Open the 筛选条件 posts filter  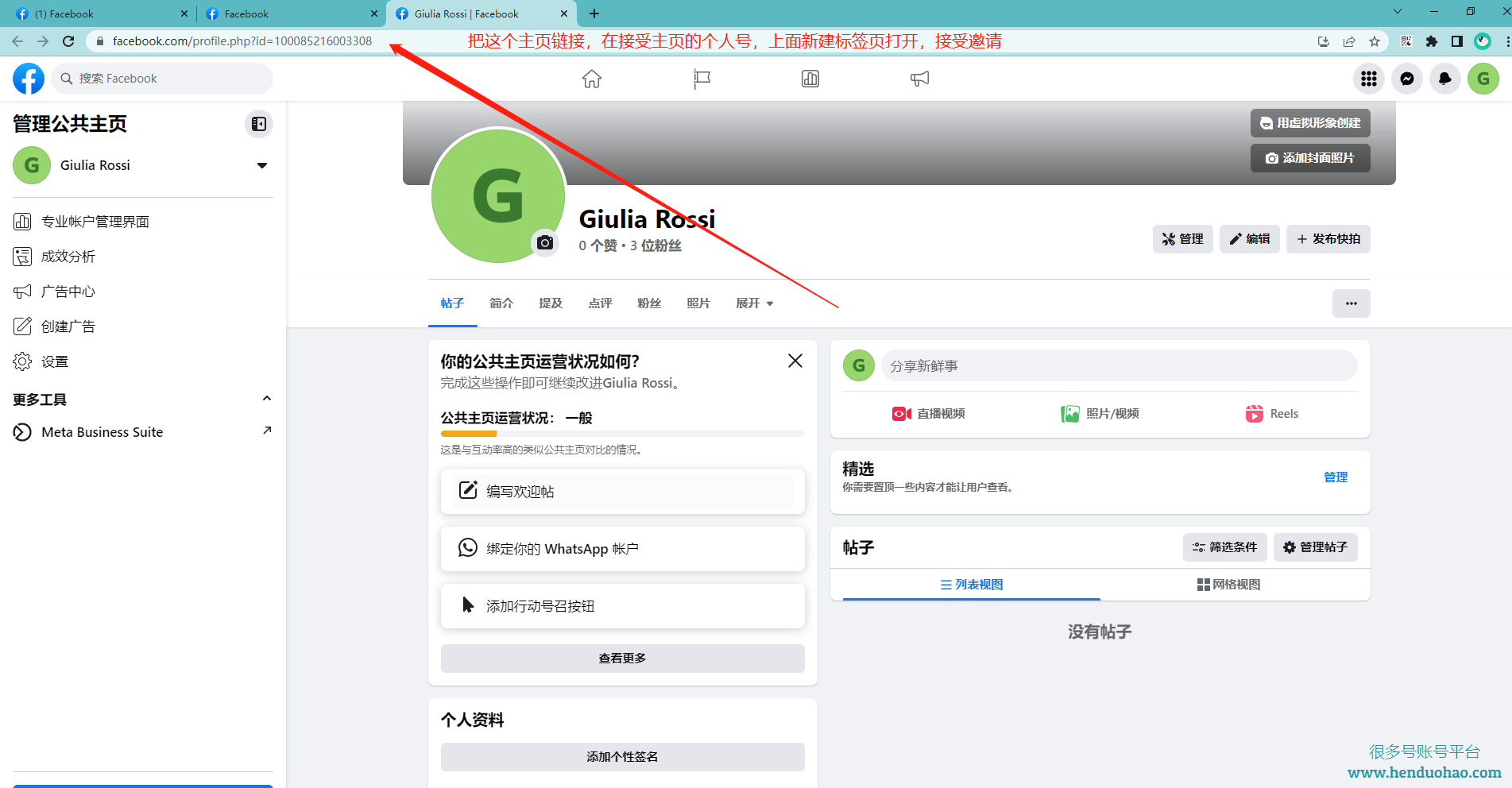pyautogui.click(x=1224, y=547)
